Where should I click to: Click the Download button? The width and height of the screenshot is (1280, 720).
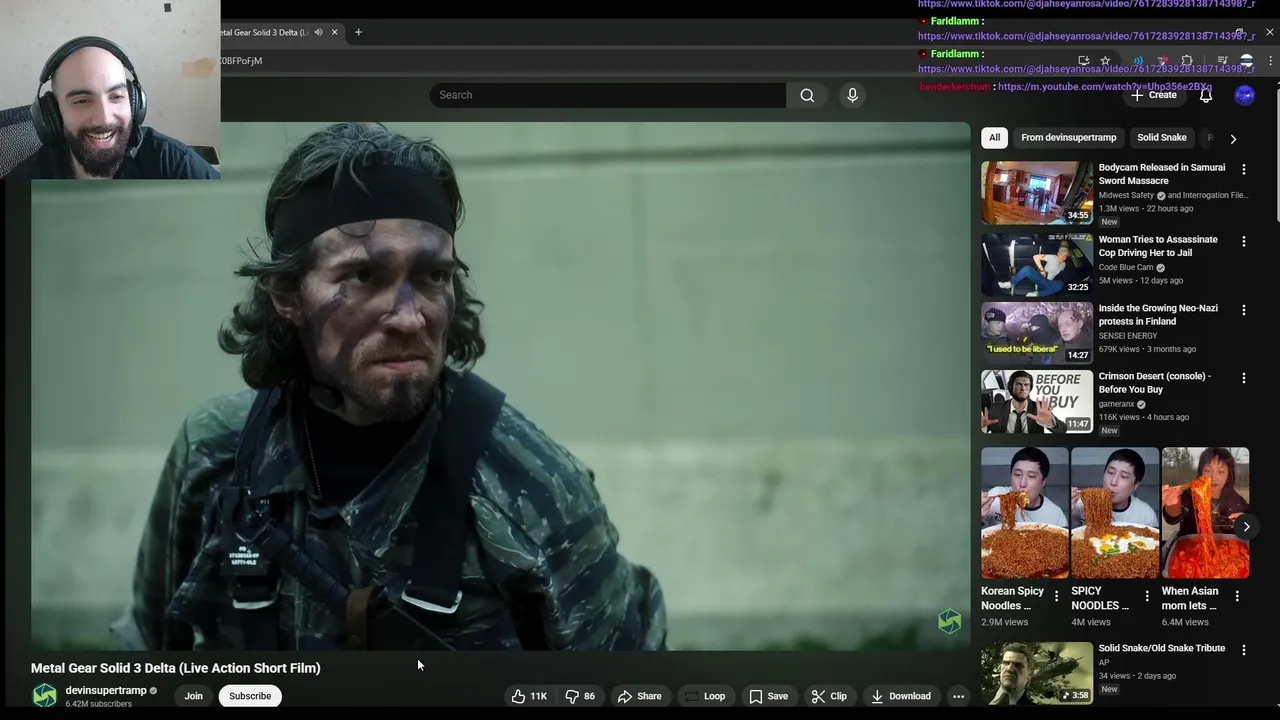pos(901,696)
